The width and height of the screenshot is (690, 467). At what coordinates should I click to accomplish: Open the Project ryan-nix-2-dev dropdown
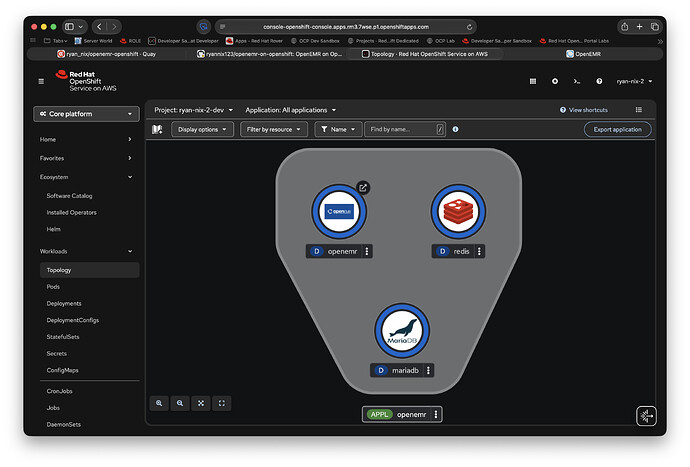click(194, 110)
